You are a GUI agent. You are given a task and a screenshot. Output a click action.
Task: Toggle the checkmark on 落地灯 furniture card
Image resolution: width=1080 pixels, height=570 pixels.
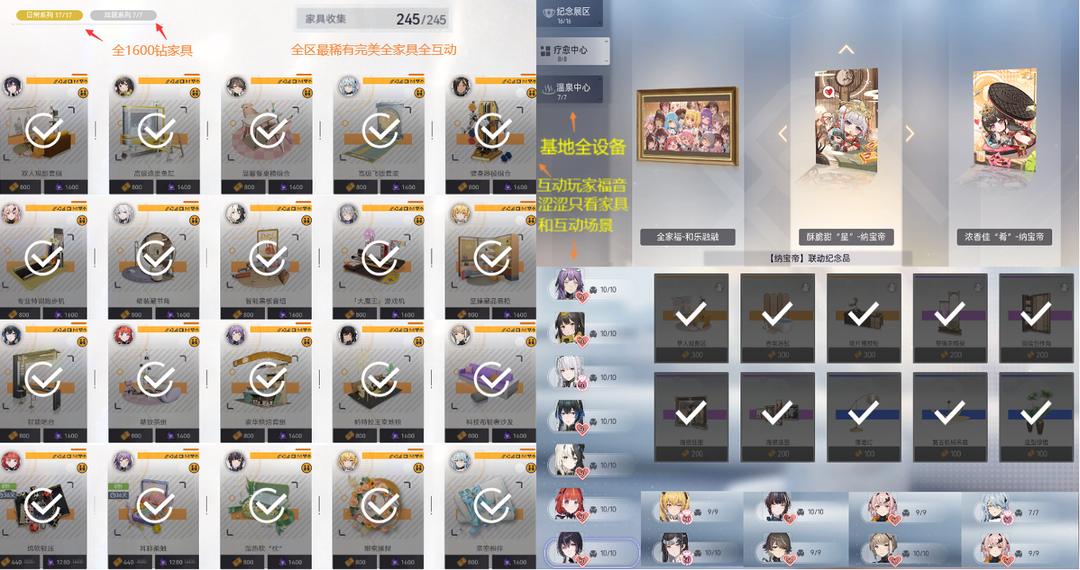[863, 413]
